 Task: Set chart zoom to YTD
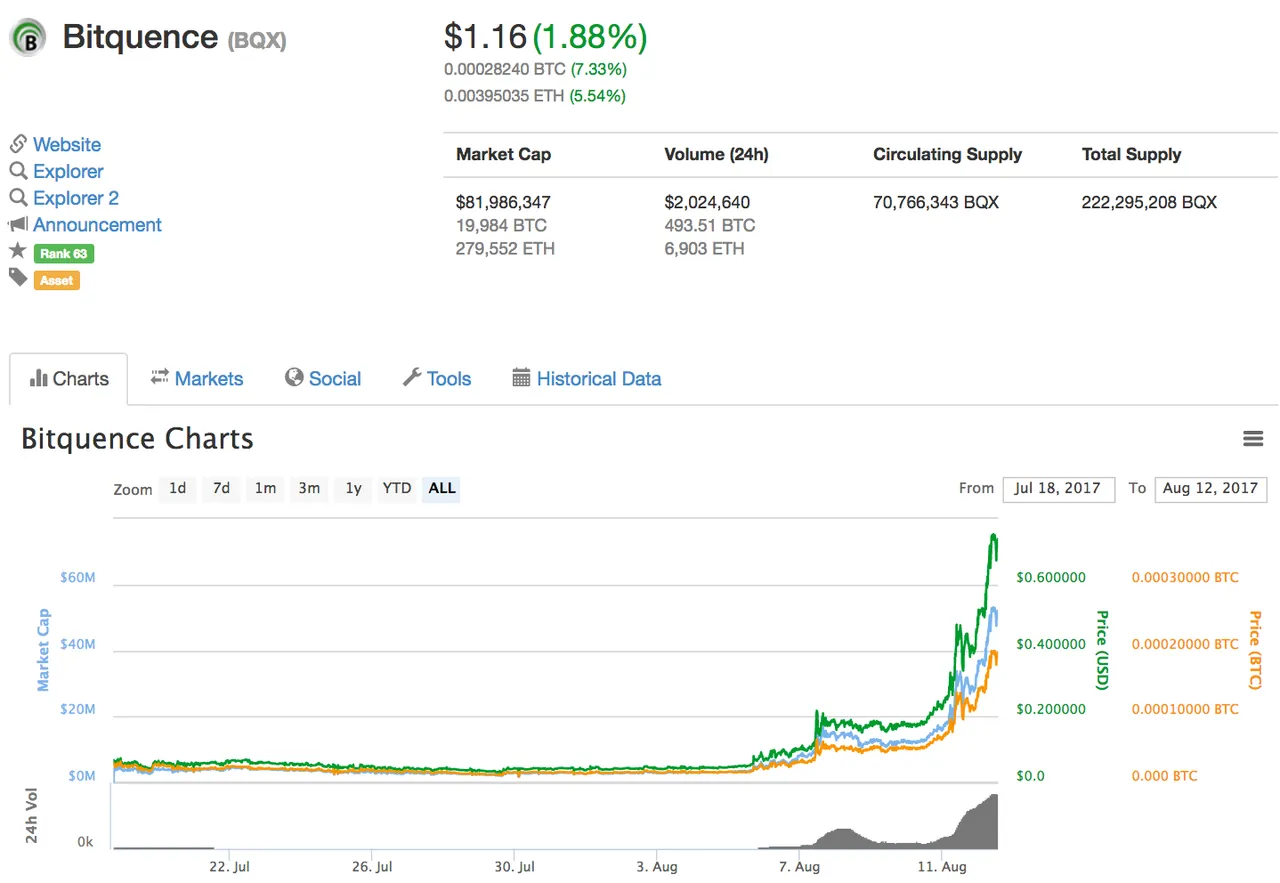point(397,489)
